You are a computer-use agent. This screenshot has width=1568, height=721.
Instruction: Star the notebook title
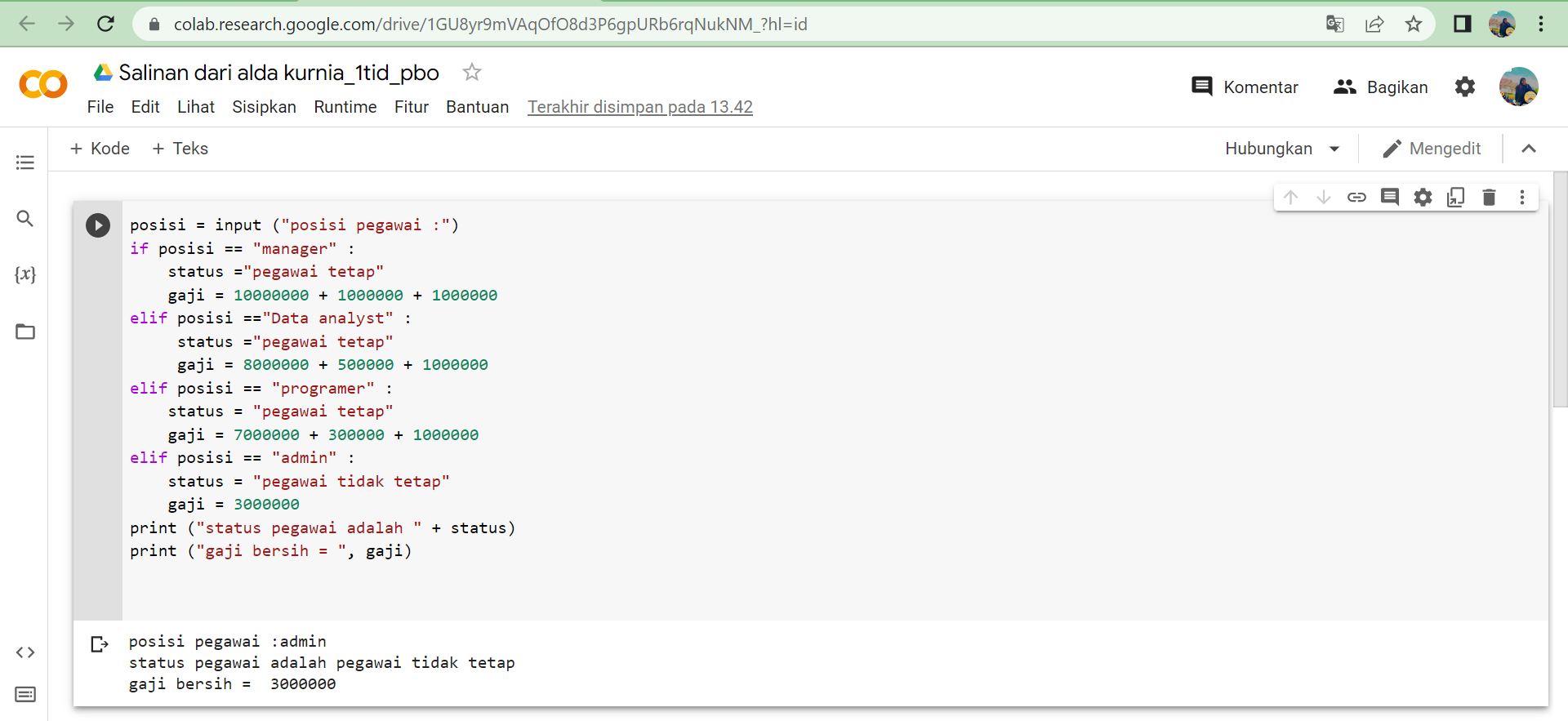(471, 73)
